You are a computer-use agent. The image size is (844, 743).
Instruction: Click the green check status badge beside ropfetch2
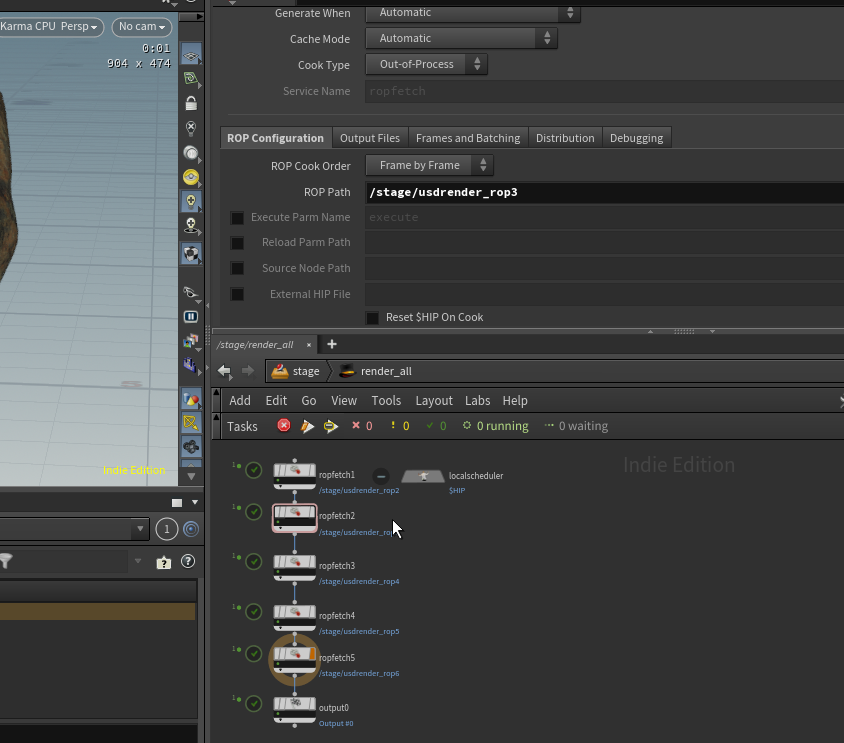point(254,511)
